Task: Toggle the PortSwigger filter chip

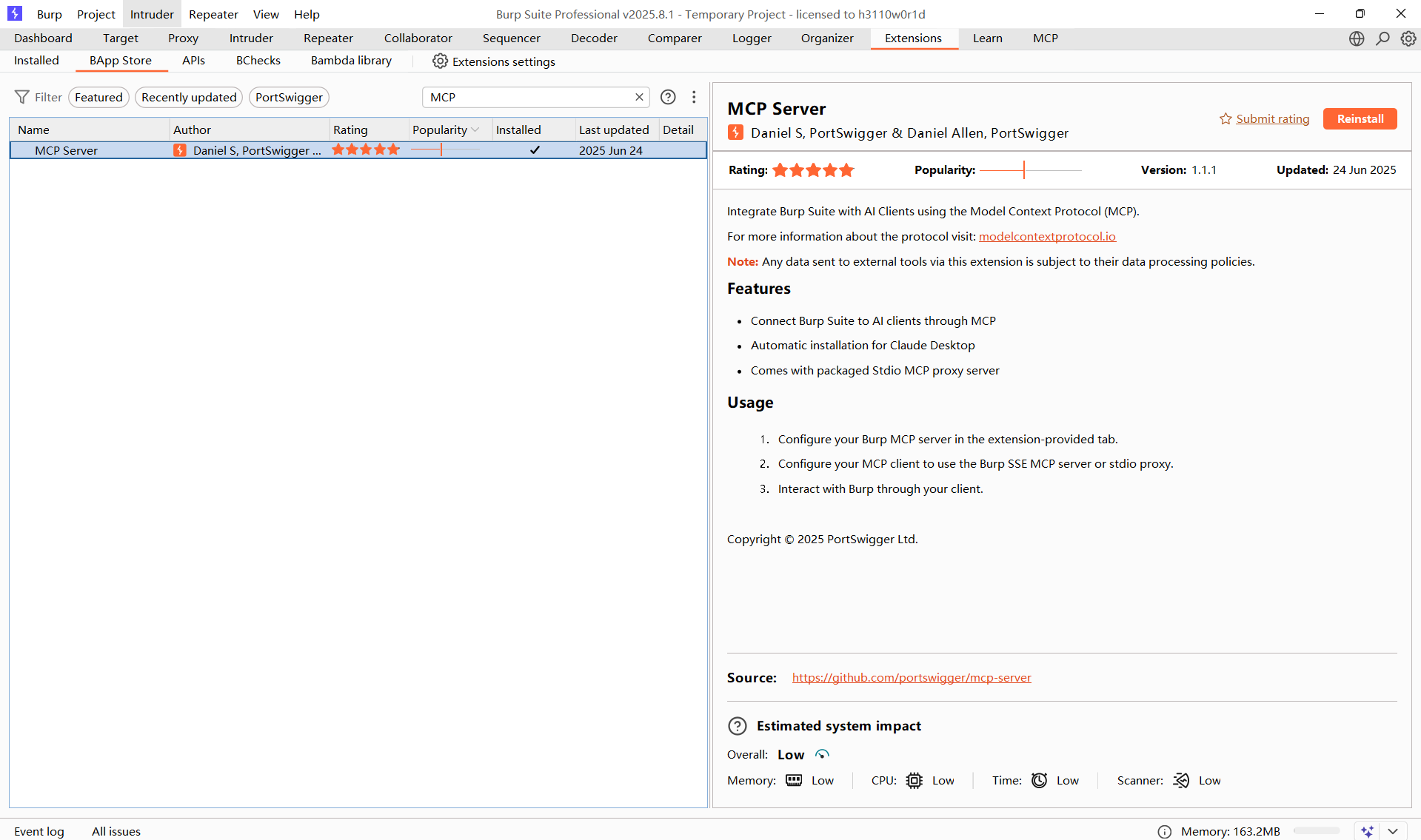Action: [x=289, y=97]
